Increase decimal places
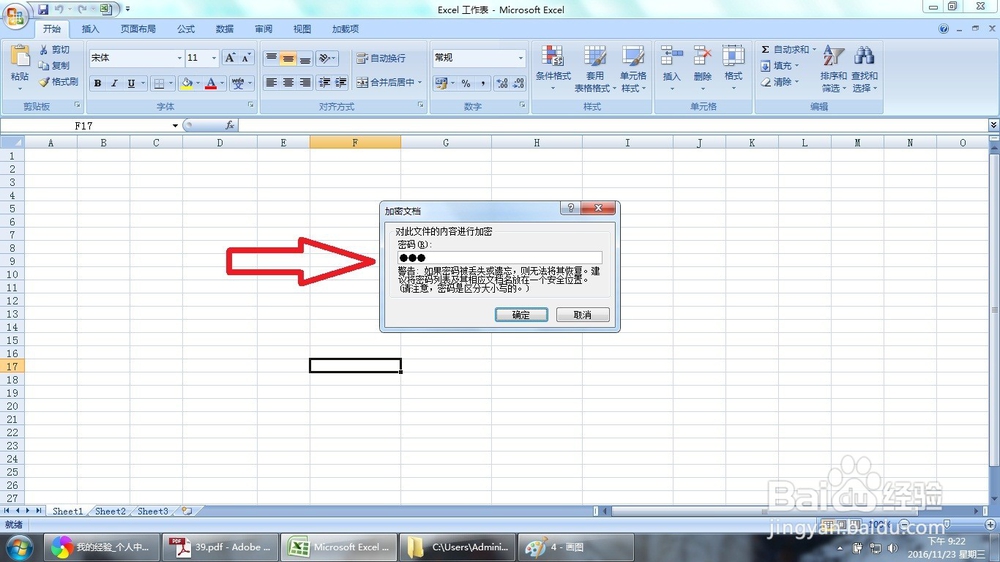The width and height of the screenshot is (1000, 562). pos(502,83)
